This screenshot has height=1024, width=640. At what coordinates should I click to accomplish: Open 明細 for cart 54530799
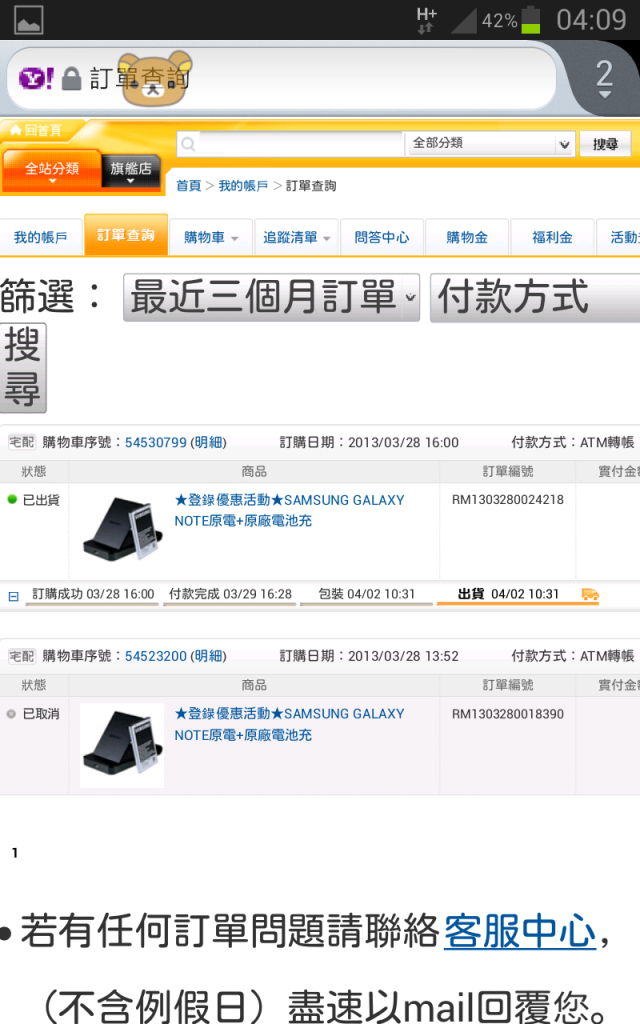pos(208,442)
